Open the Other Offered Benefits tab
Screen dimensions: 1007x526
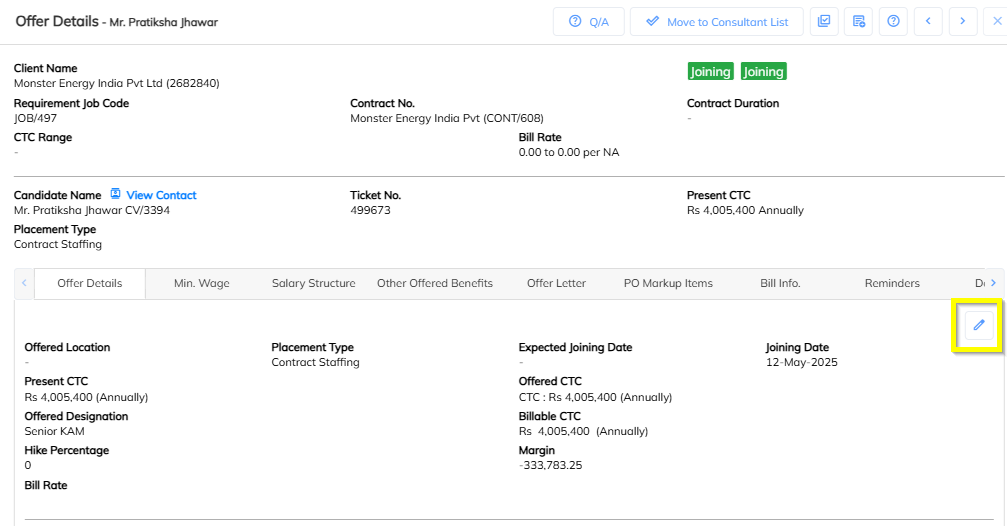434,283
